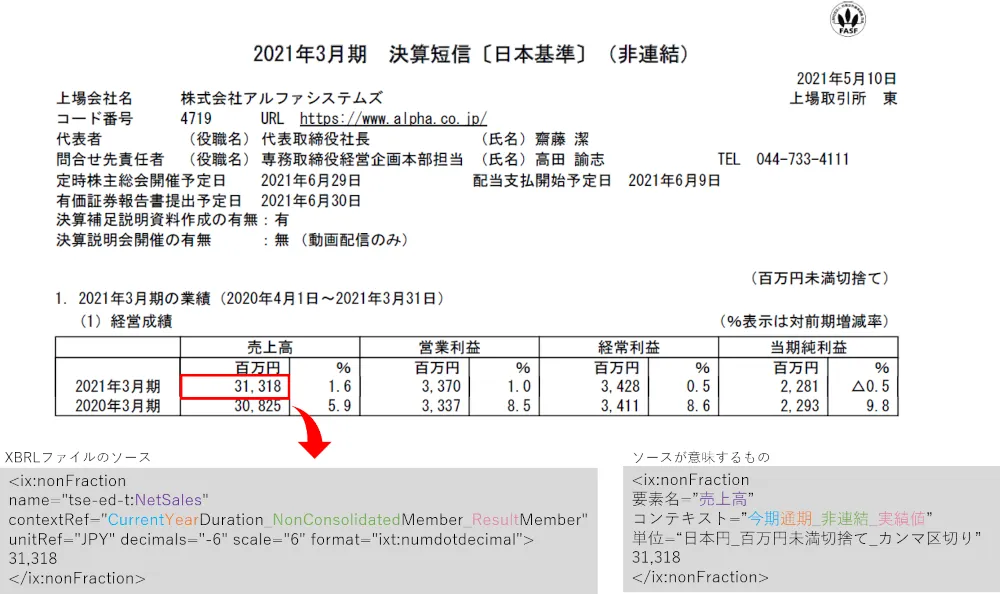
Task: Select the unitRef="JPY" attribute line
Action: click(271, 540)
